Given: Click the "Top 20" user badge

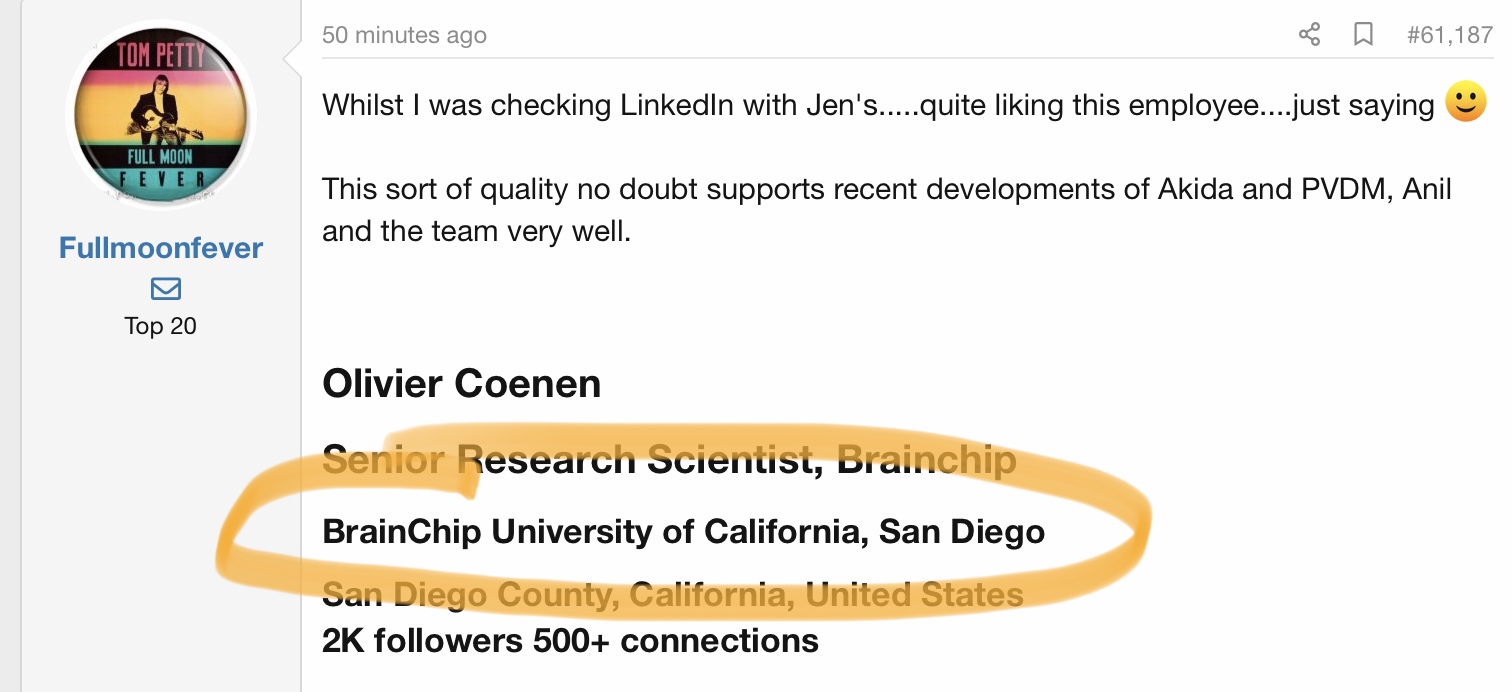Looking at the screenshot, I should 161,326.
